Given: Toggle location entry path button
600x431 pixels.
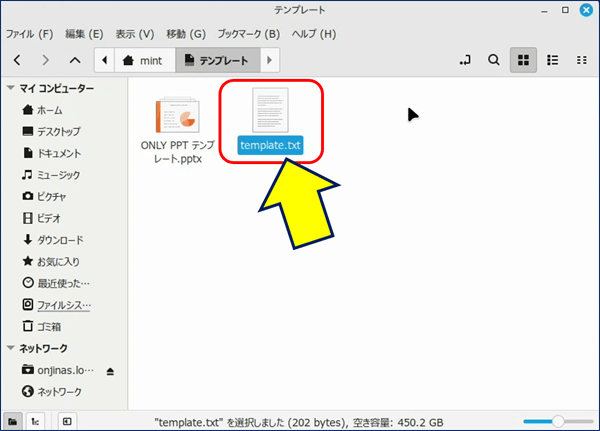Looking at the screenshot, I should pyautogui.click(x=465, y=60).
